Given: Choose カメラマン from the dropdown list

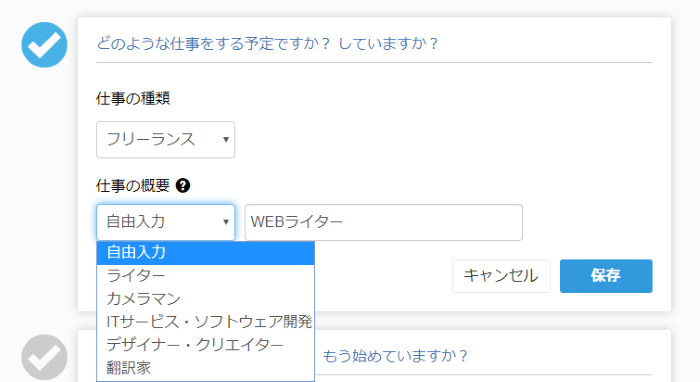Looking at the screenshot, I should [205, 299].
